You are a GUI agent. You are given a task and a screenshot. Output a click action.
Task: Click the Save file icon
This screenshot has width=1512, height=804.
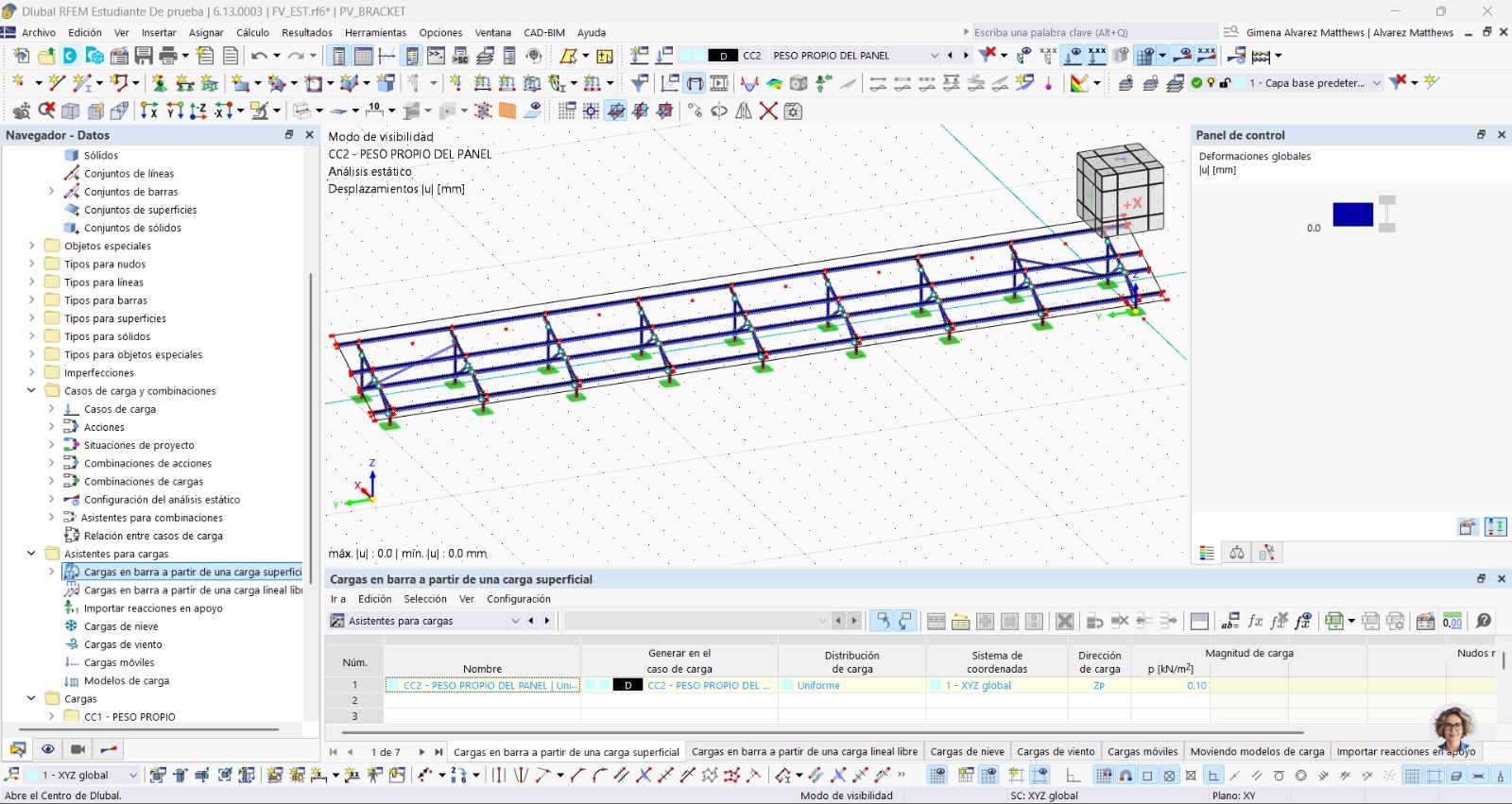click(144, 56)
